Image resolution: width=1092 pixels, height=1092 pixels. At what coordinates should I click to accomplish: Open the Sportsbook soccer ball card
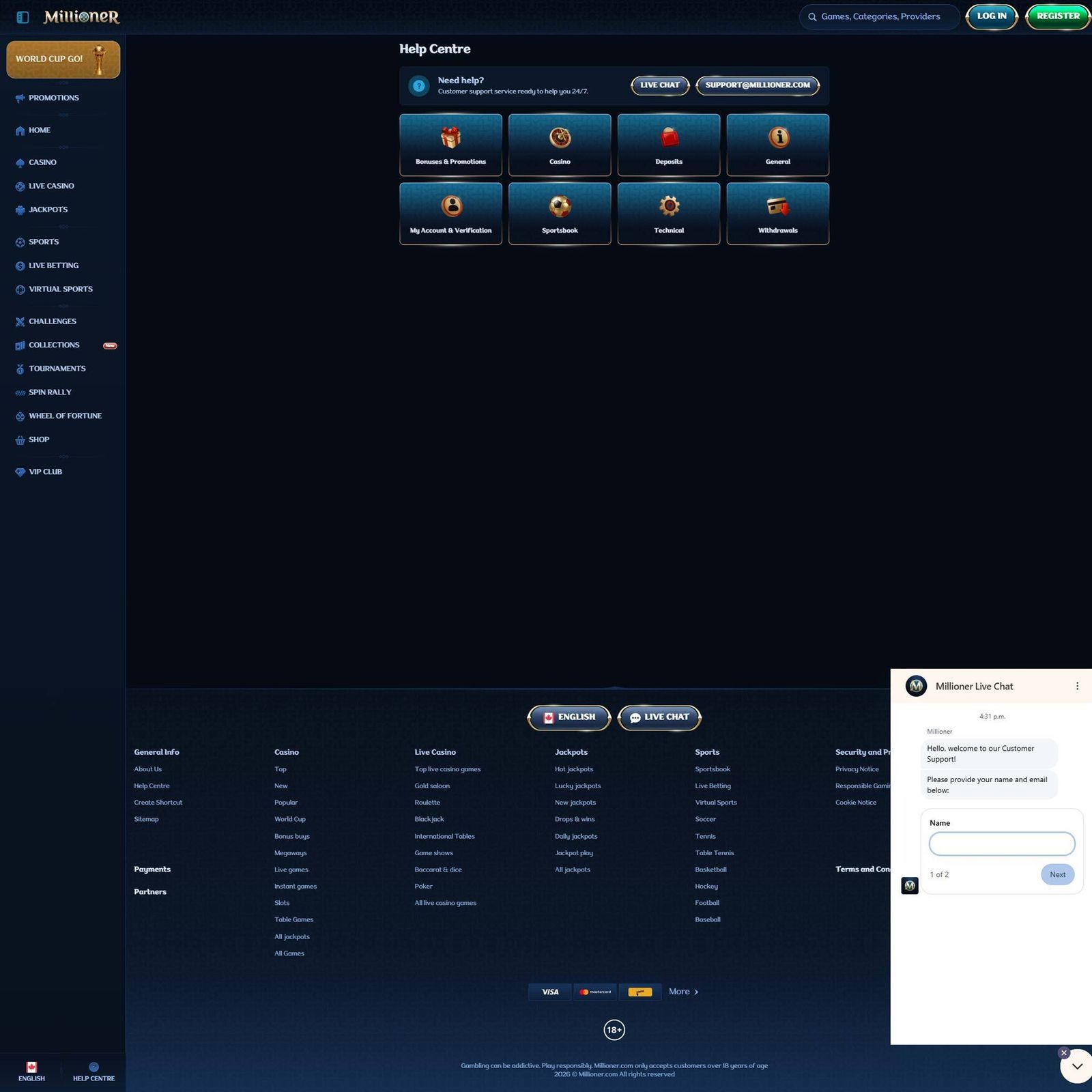click(x=560, y=214)
